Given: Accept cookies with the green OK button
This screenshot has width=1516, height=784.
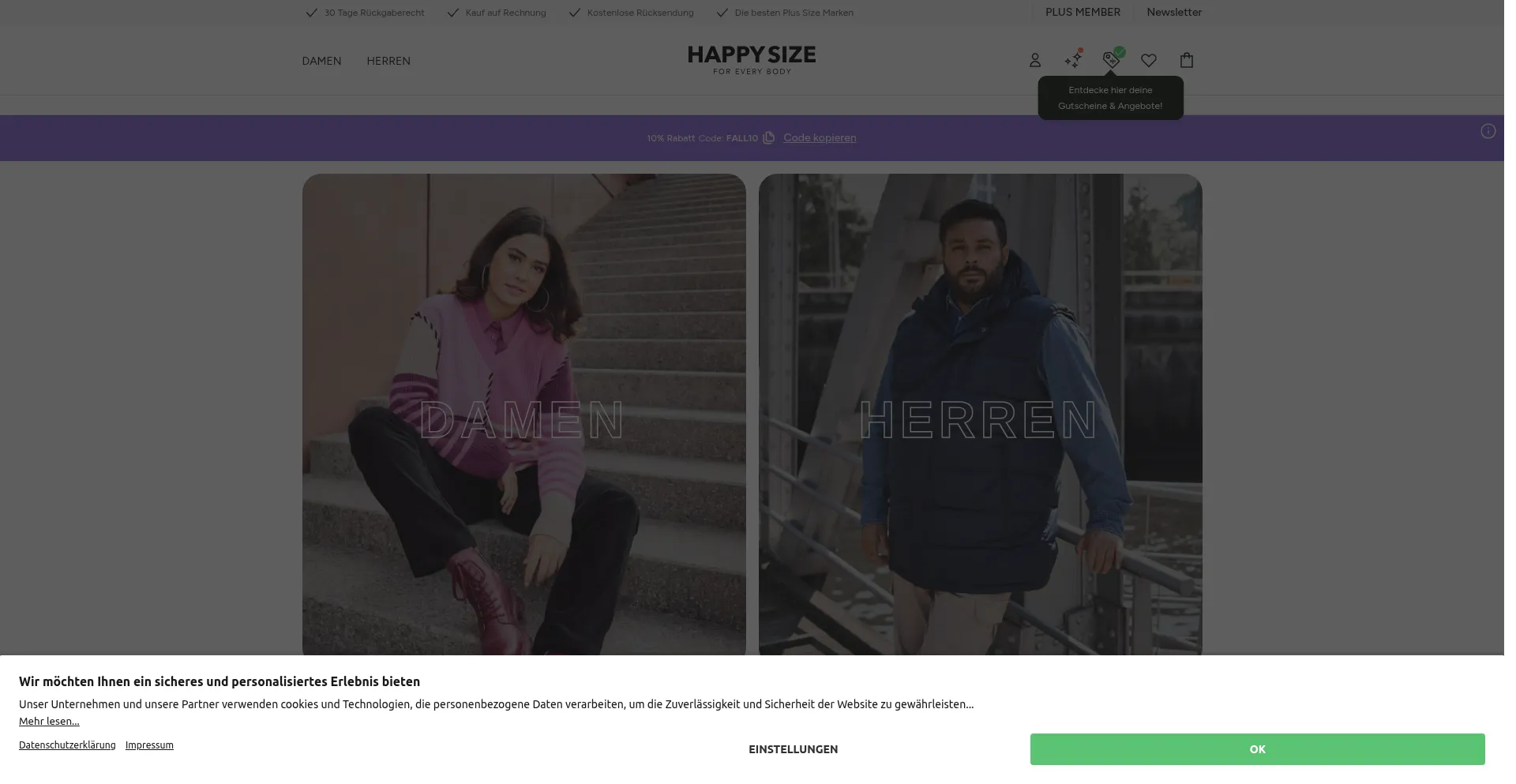Looking at the screenshot, I should (1256, 748).
